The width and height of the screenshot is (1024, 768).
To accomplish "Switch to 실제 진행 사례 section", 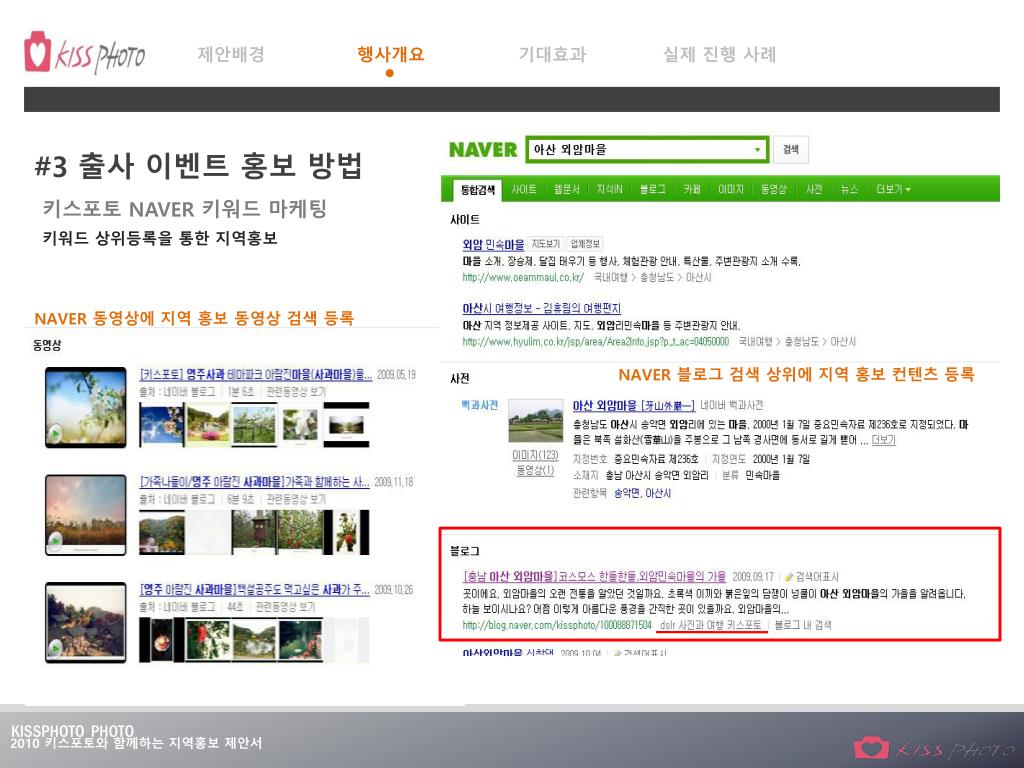I will click(x=720, y=54).
